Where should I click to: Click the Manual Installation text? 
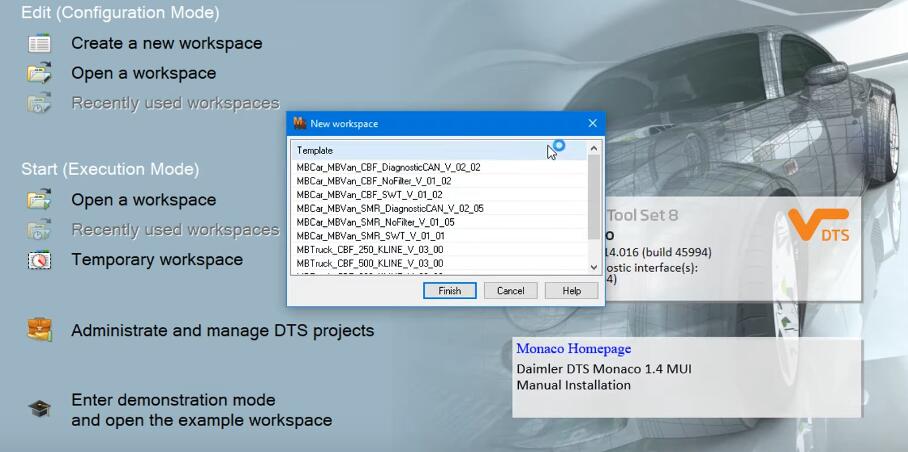pos(573,385)
